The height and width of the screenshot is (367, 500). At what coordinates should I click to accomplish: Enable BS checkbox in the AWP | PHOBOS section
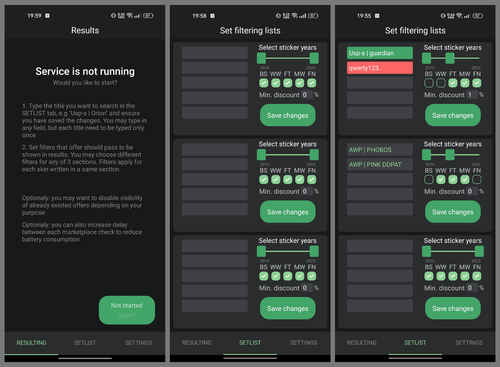coord(429,180)
